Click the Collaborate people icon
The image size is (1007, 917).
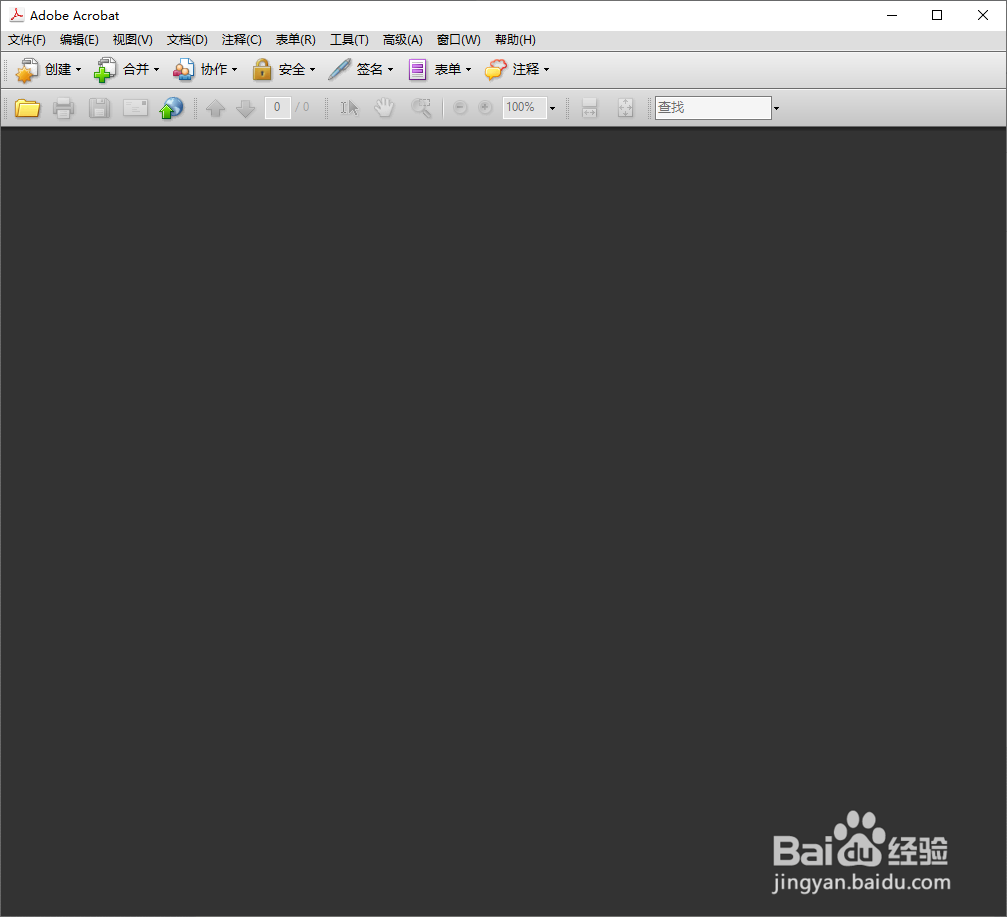click(x=183, y=69)
